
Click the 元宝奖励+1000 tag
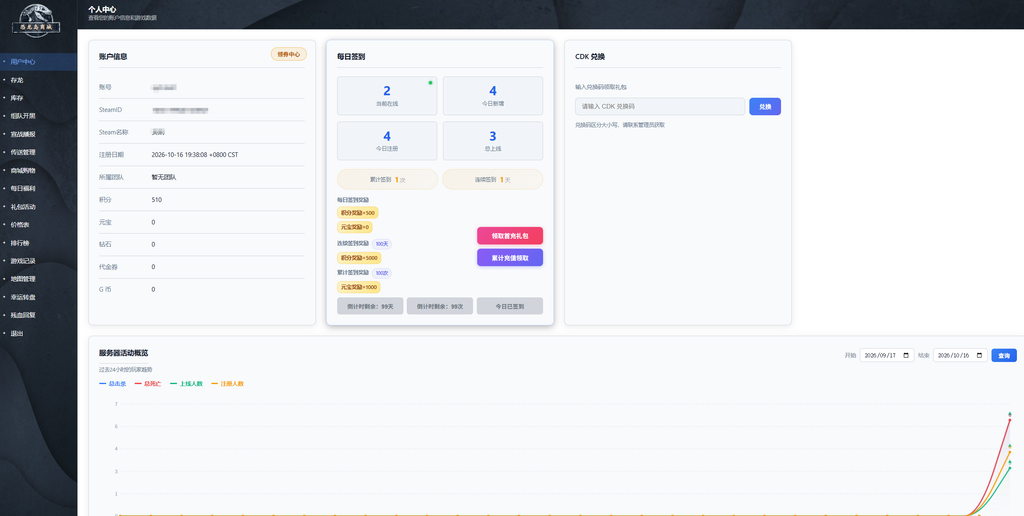(359, 287)
